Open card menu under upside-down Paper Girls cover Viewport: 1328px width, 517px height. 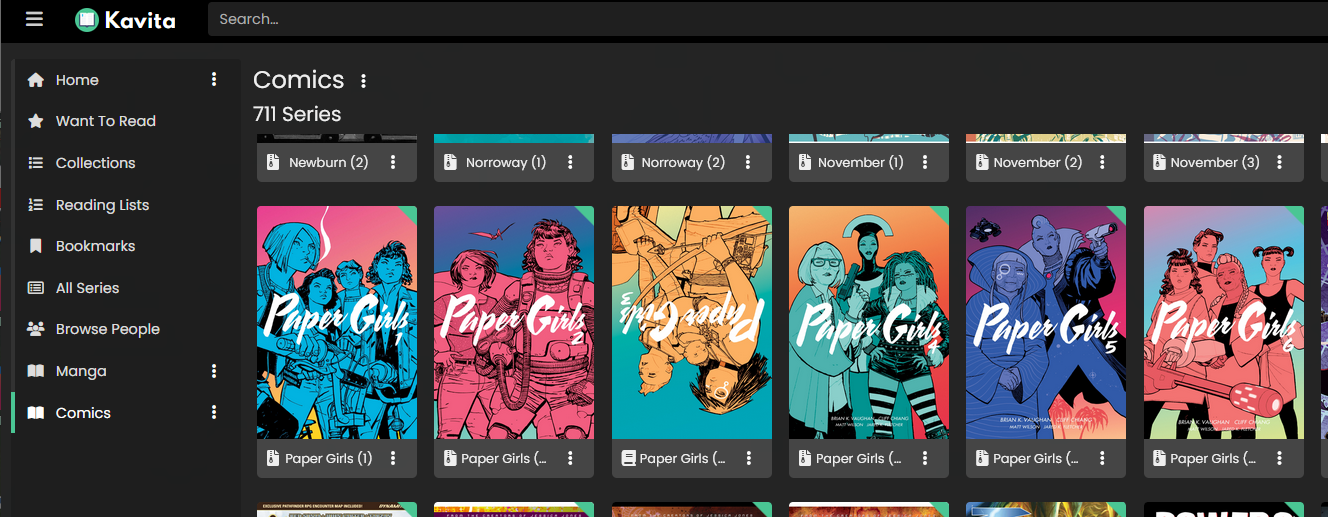pyautogui.click(x=749, y=458)
